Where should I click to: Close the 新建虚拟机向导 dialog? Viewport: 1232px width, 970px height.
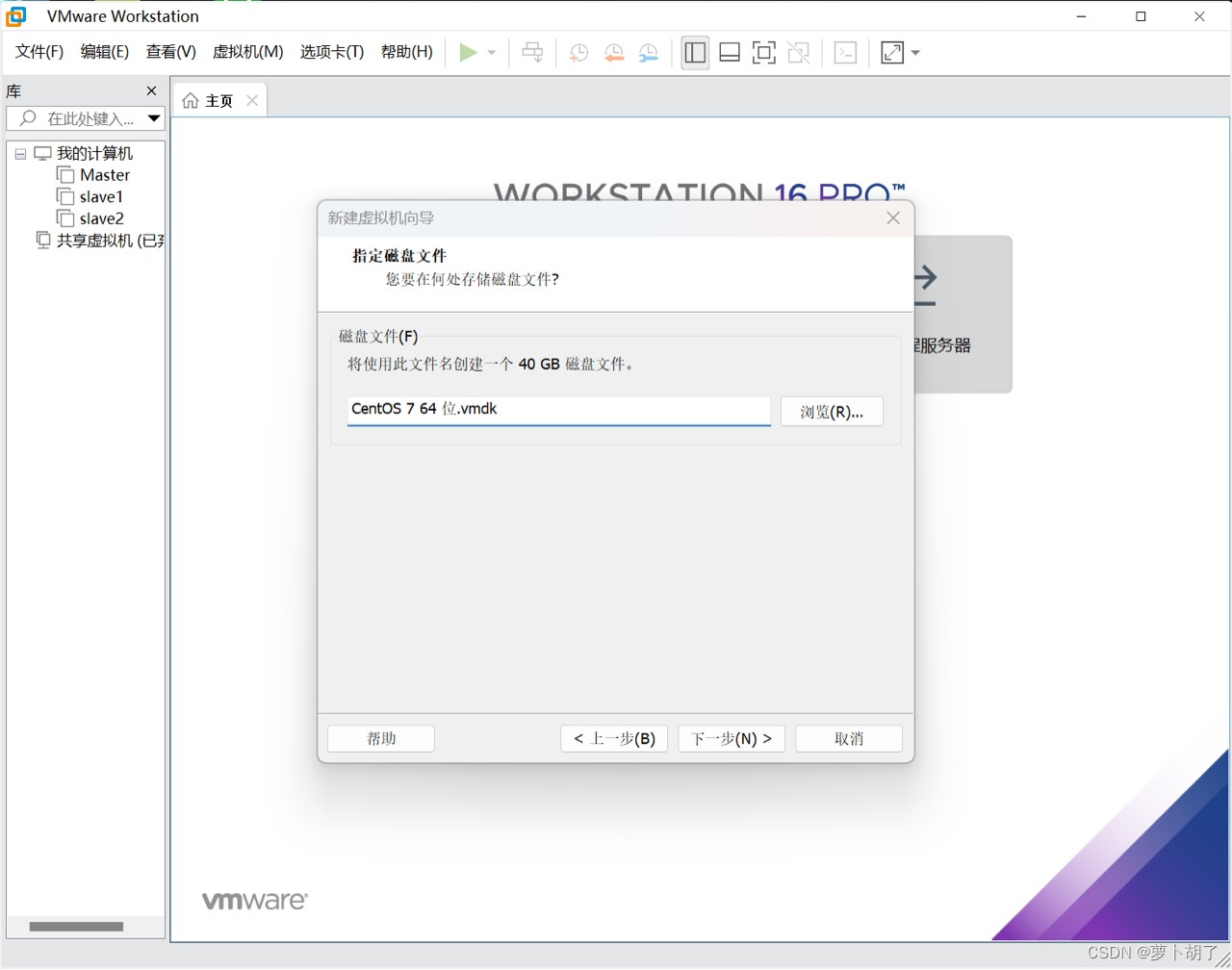pos(893,218)
